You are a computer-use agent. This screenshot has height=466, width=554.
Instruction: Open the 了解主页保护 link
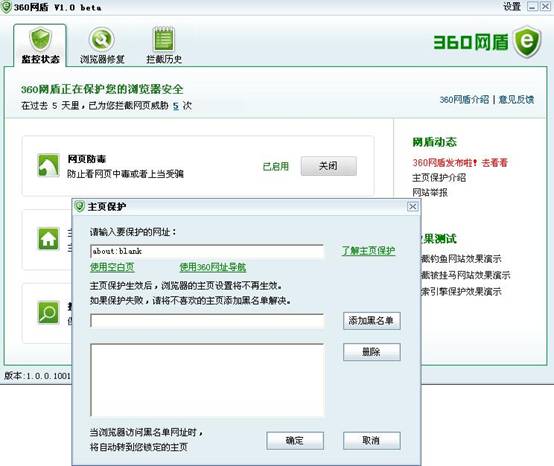coord(368,251)
